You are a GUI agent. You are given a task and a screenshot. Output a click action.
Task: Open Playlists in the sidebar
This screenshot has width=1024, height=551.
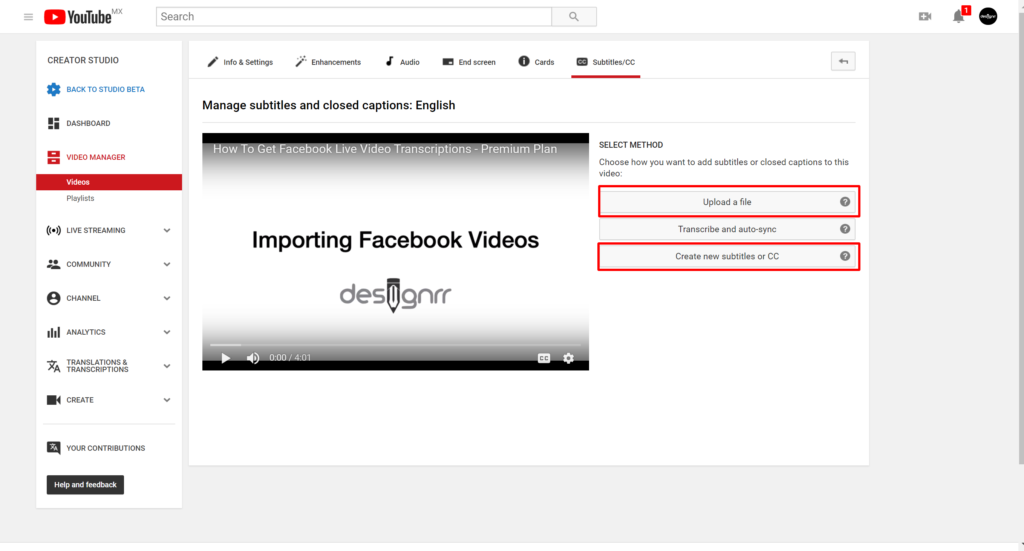coord(80,198)
